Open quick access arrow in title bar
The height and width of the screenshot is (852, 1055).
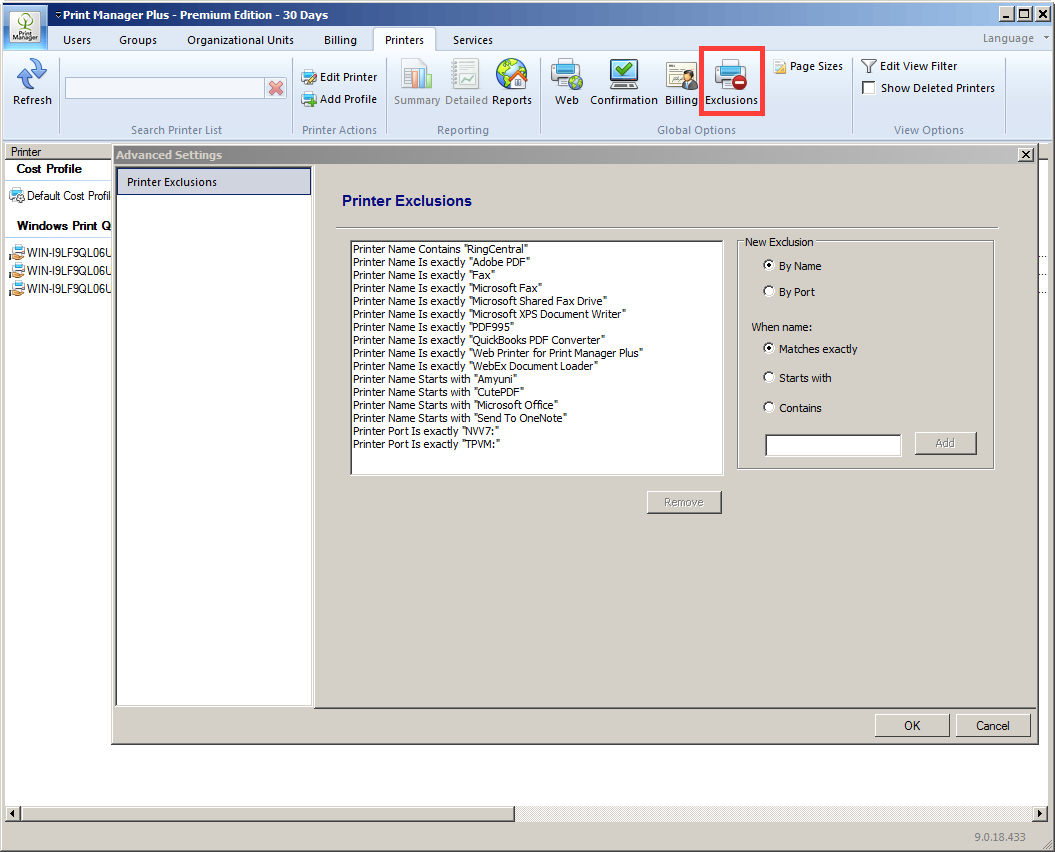click(58, 15)
